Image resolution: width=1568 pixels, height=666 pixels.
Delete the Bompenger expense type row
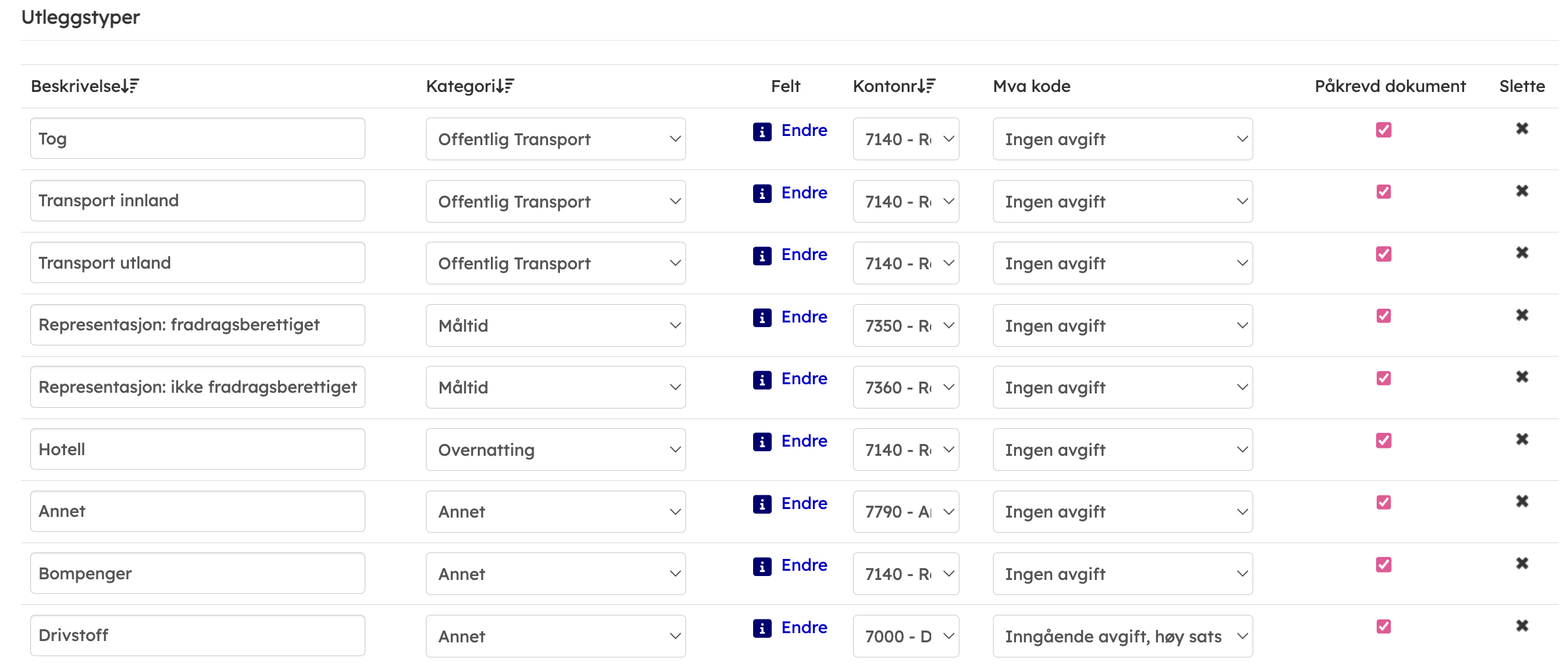pos(1521,564)
